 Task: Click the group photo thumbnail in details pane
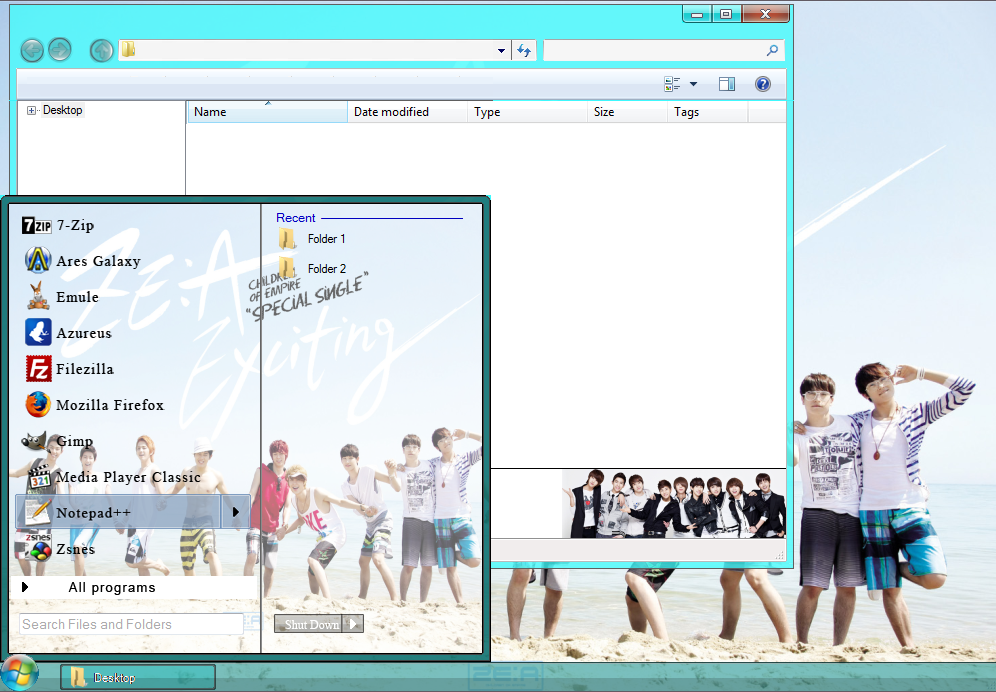coord(673,504)
